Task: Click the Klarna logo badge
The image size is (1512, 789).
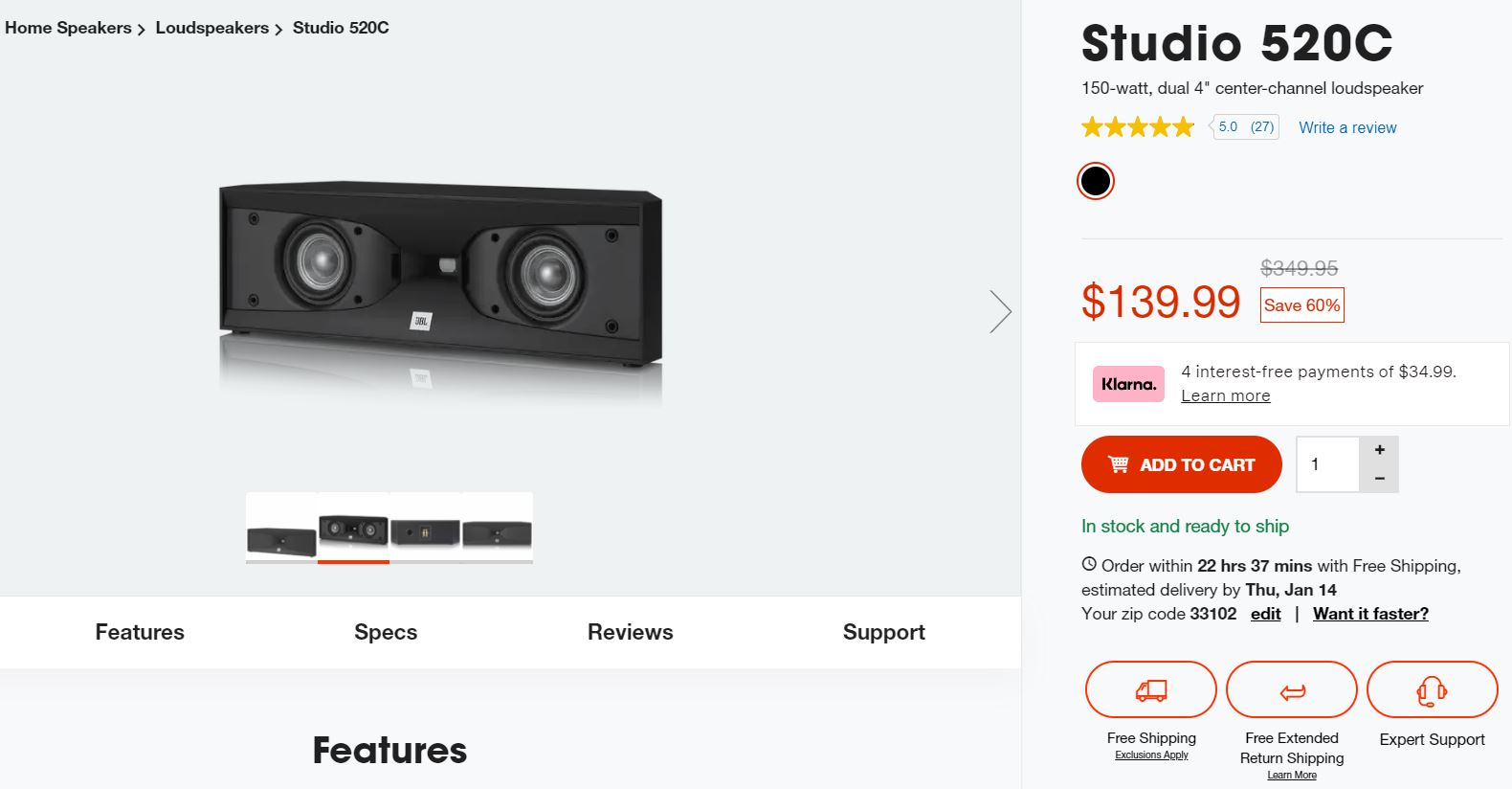Action: [1128, 384]
